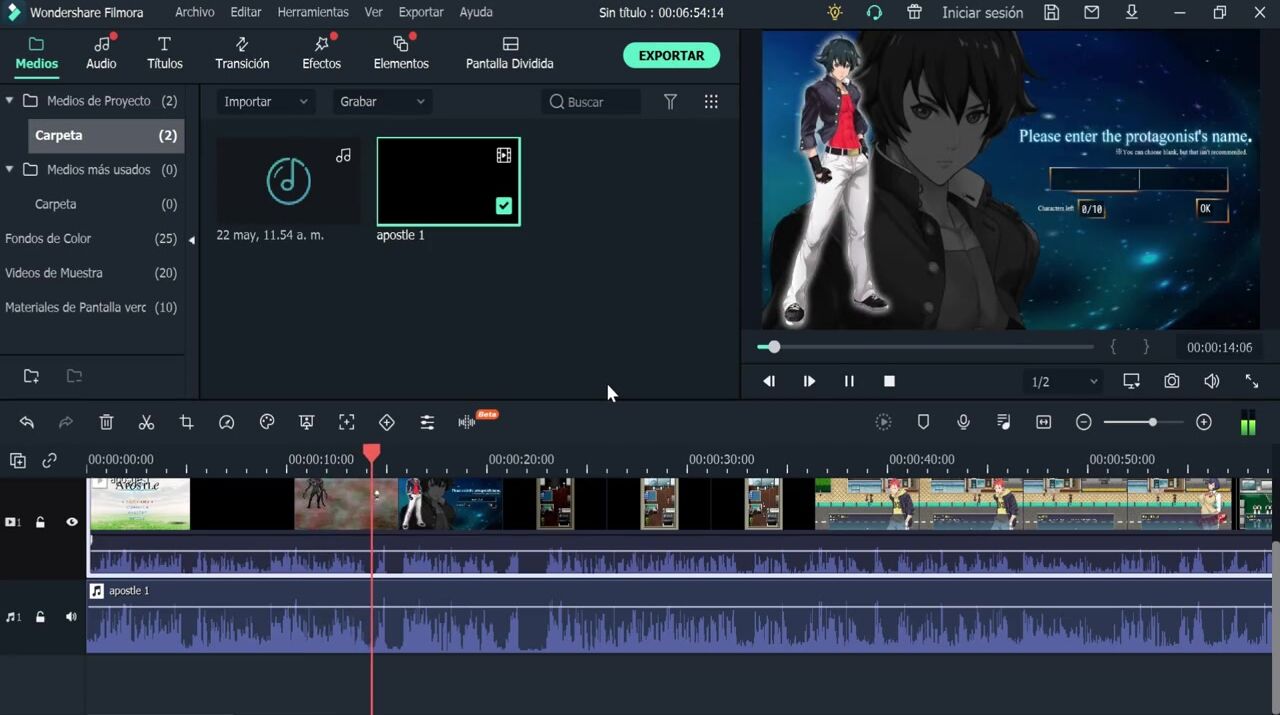Mute audio track 1 speaker icon

[71, 617]
